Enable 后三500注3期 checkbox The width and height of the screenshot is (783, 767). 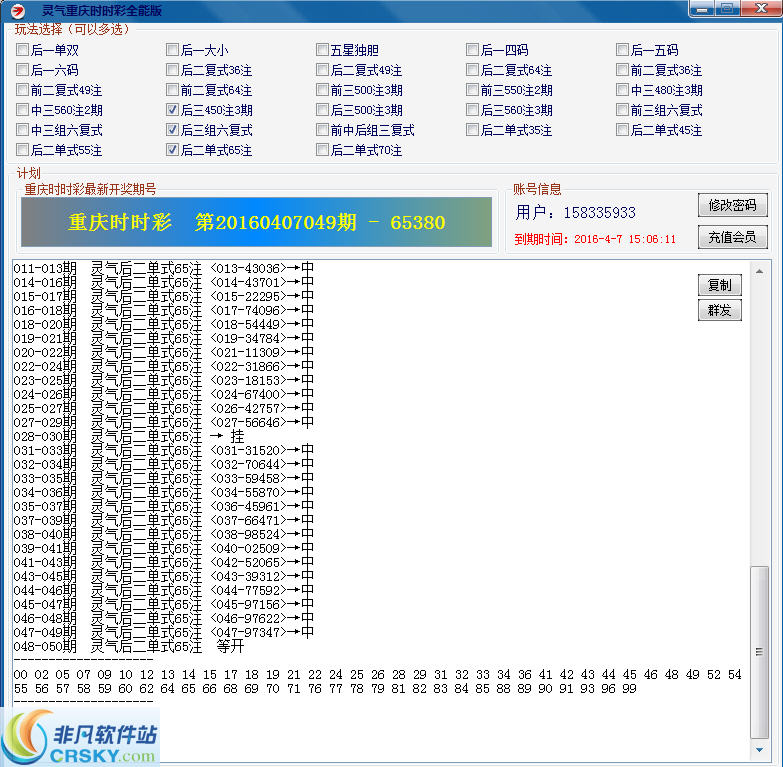[x=322, y=109]
